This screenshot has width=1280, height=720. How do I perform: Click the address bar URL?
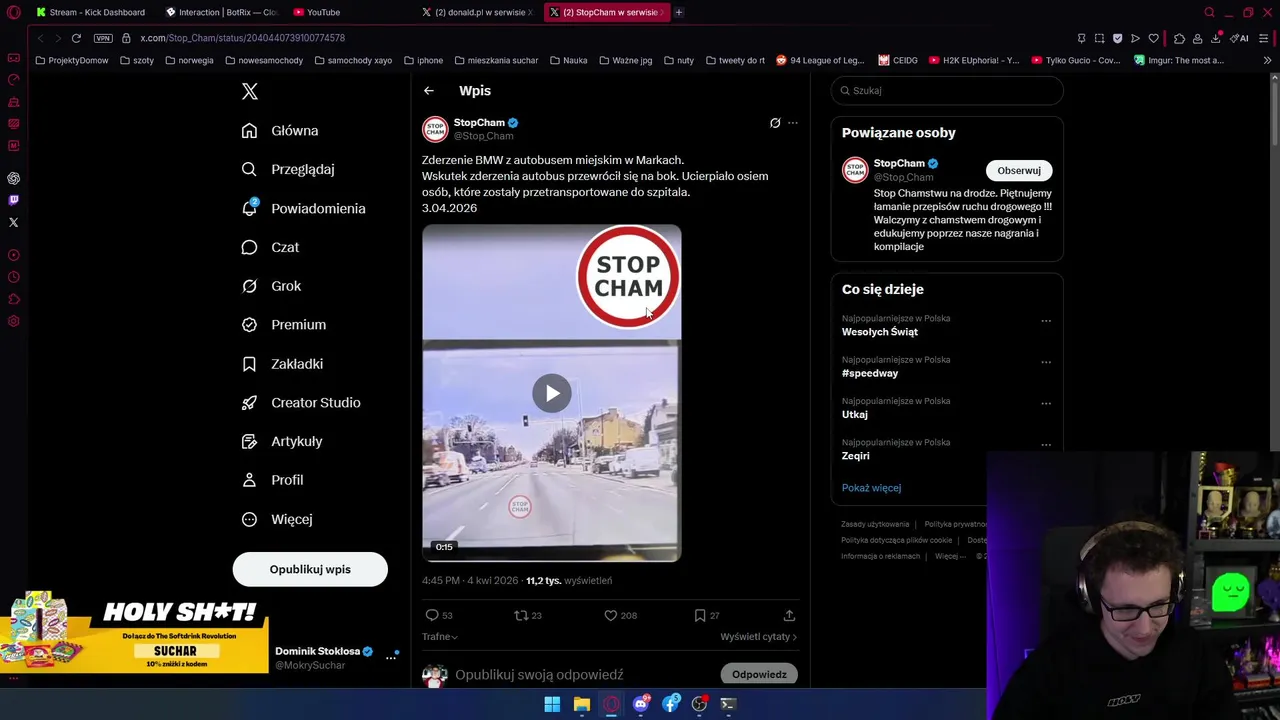click(242, 38)
